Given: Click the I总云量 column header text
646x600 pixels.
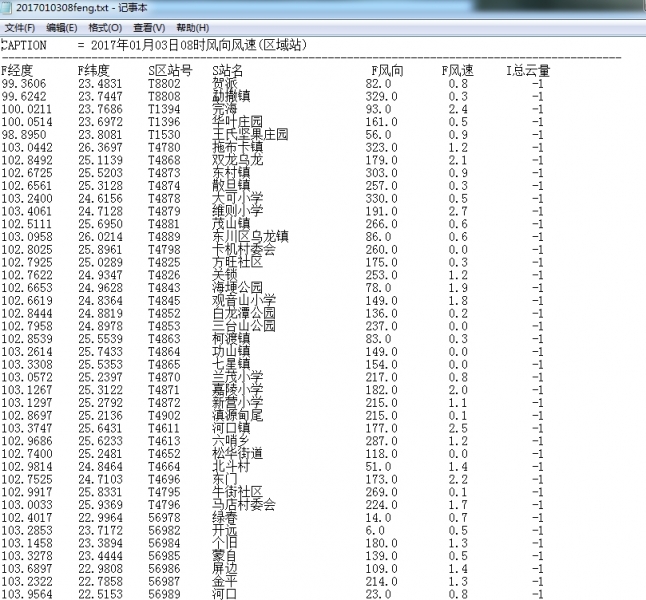Looking at the screenshot, I should tap(528, 71).
